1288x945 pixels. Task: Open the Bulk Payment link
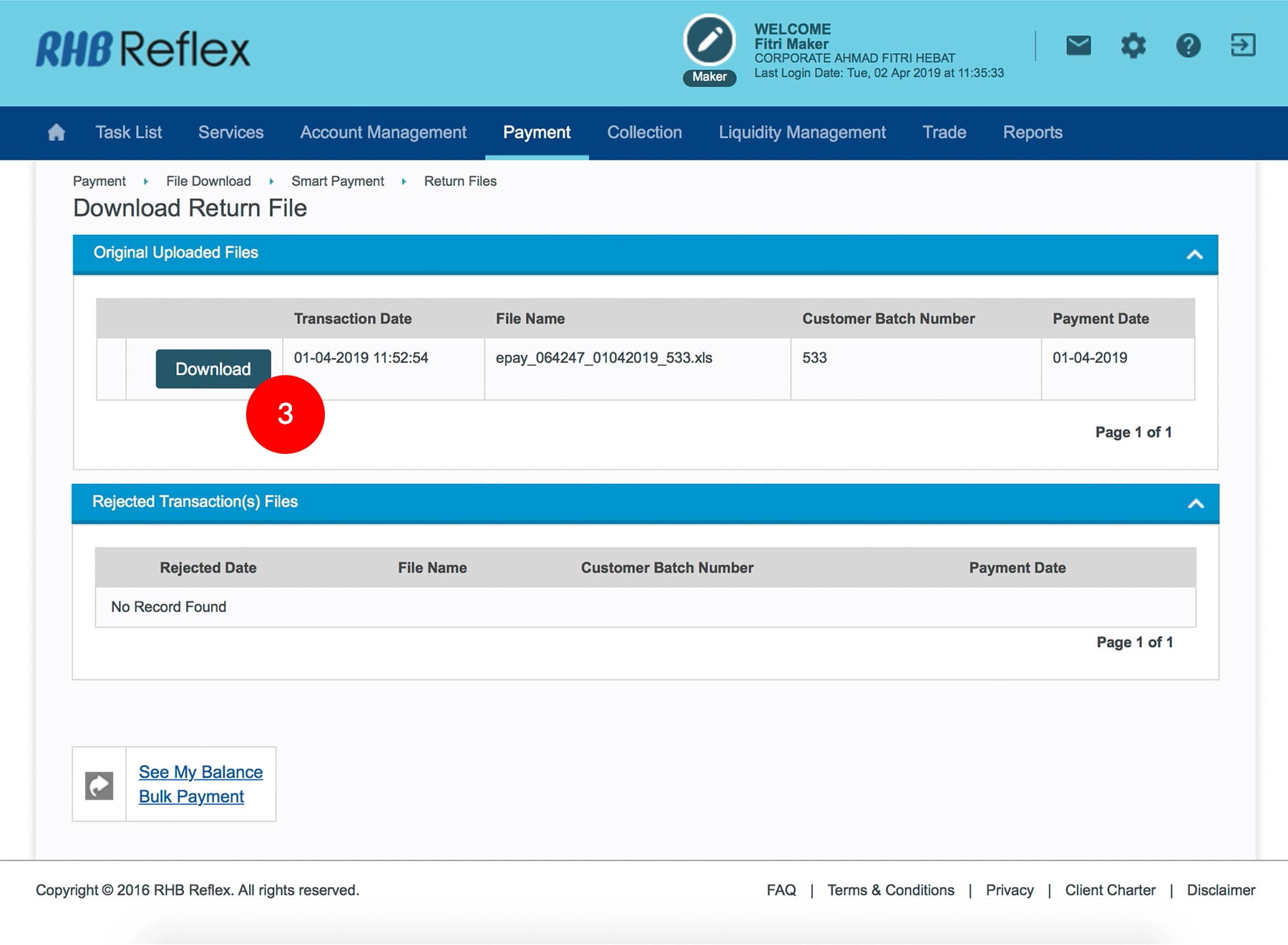(191, 796)
